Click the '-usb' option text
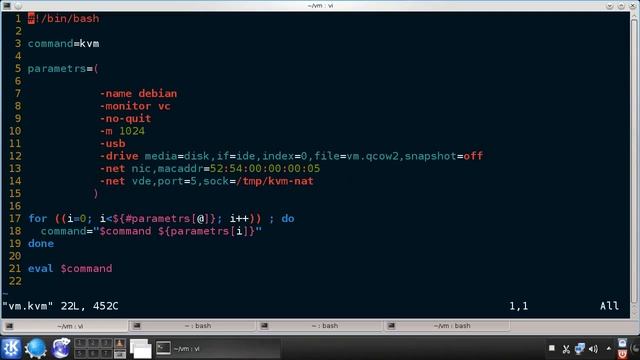The image size is (640, 360). pyautogui.click(x=113, y=144)
